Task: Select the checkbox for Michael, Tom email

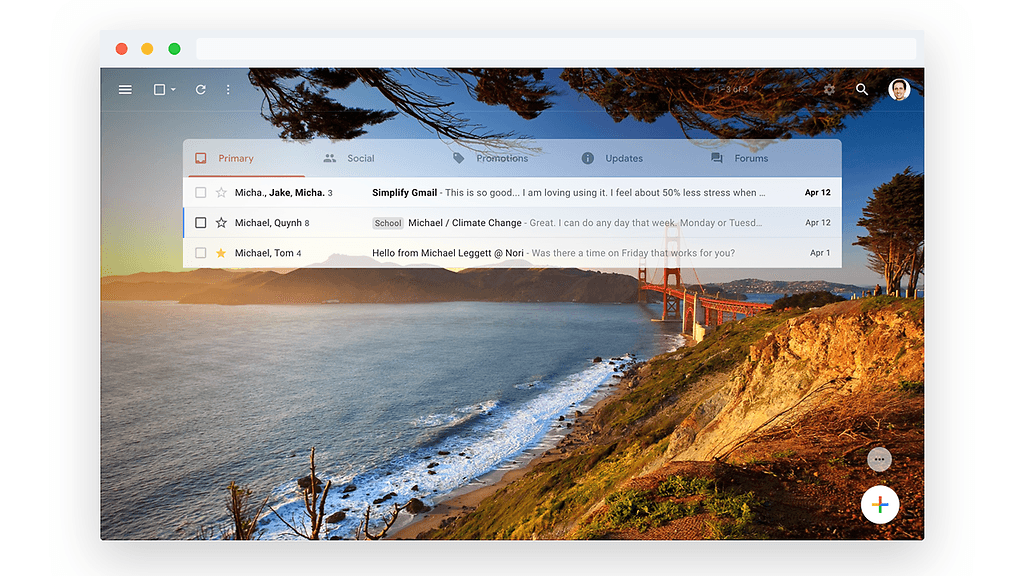Action: [x=201, y=253]
